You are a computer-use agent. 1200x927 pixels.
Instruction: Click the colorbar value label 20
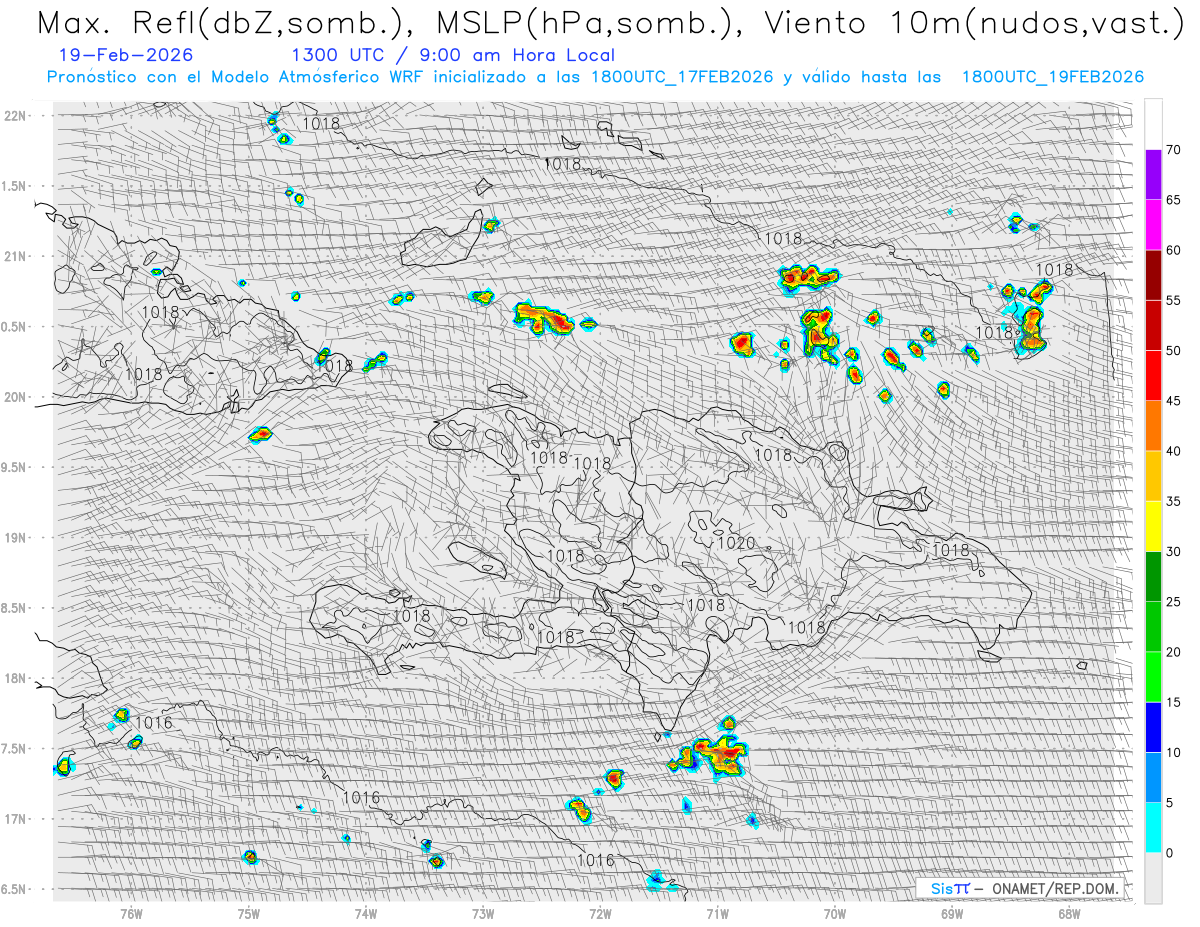pyautogui.click(x=1173, y=652)
